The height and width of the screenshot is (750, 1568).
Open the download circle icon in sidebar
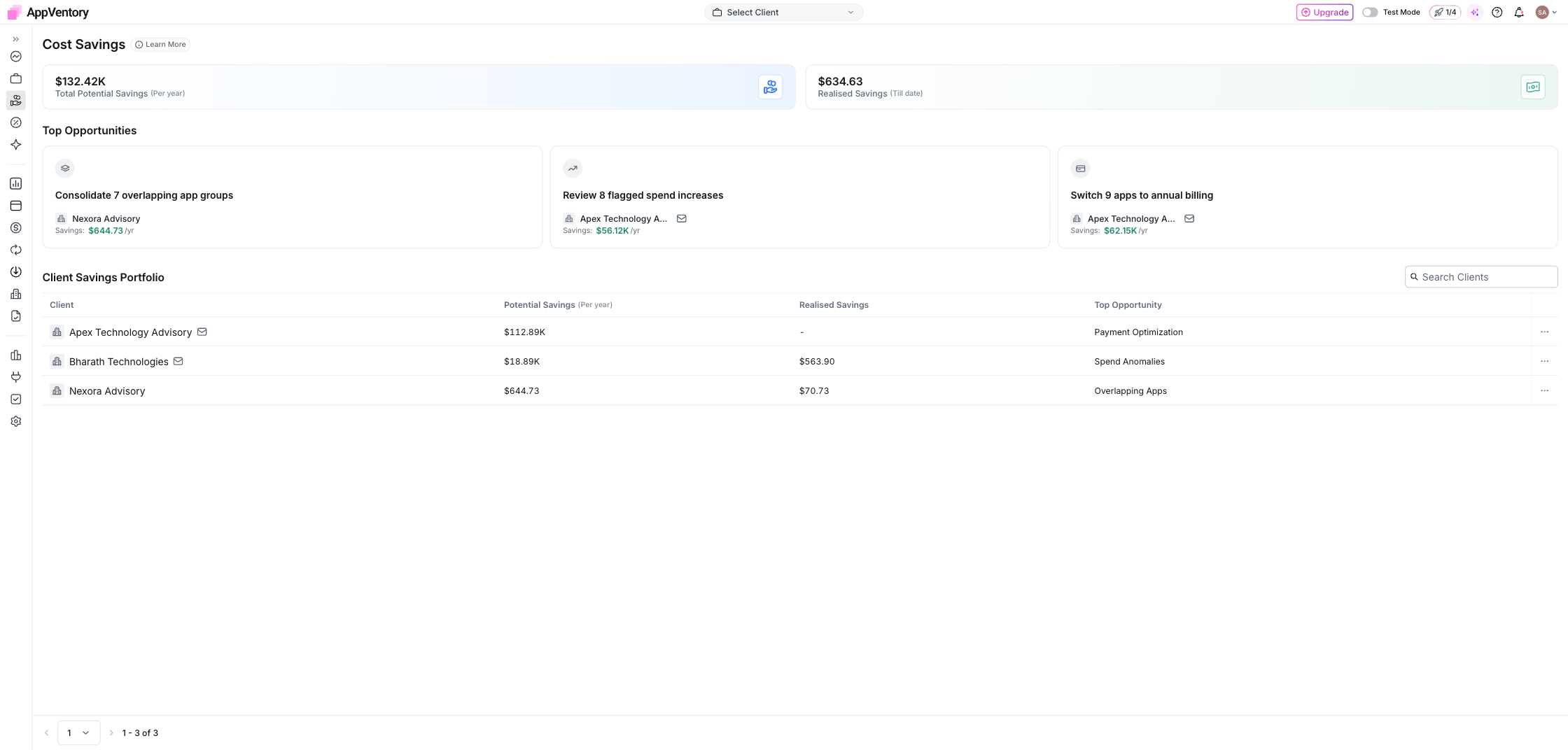point(15,272)
